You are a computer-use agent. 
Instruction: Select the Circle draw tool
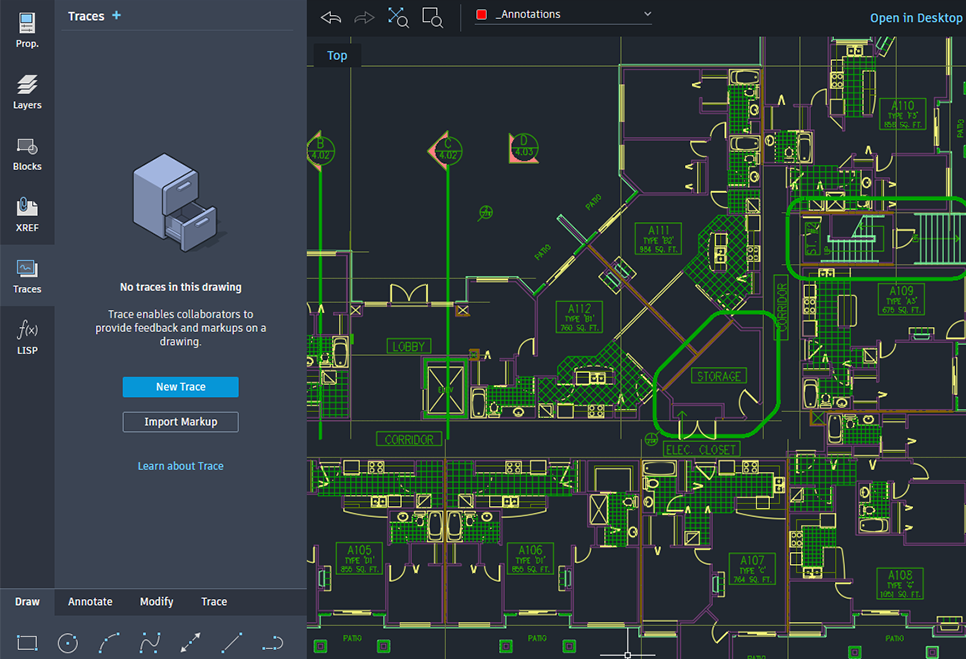click(x=68, y=643)
